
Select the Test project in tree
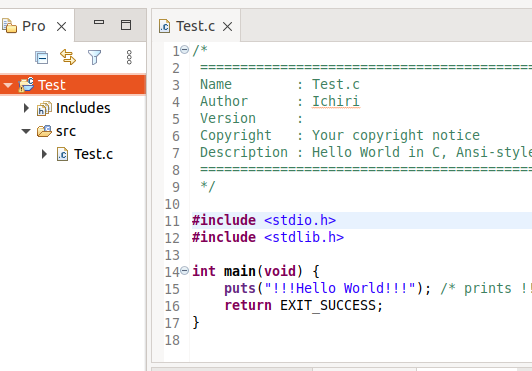(73, 85)
